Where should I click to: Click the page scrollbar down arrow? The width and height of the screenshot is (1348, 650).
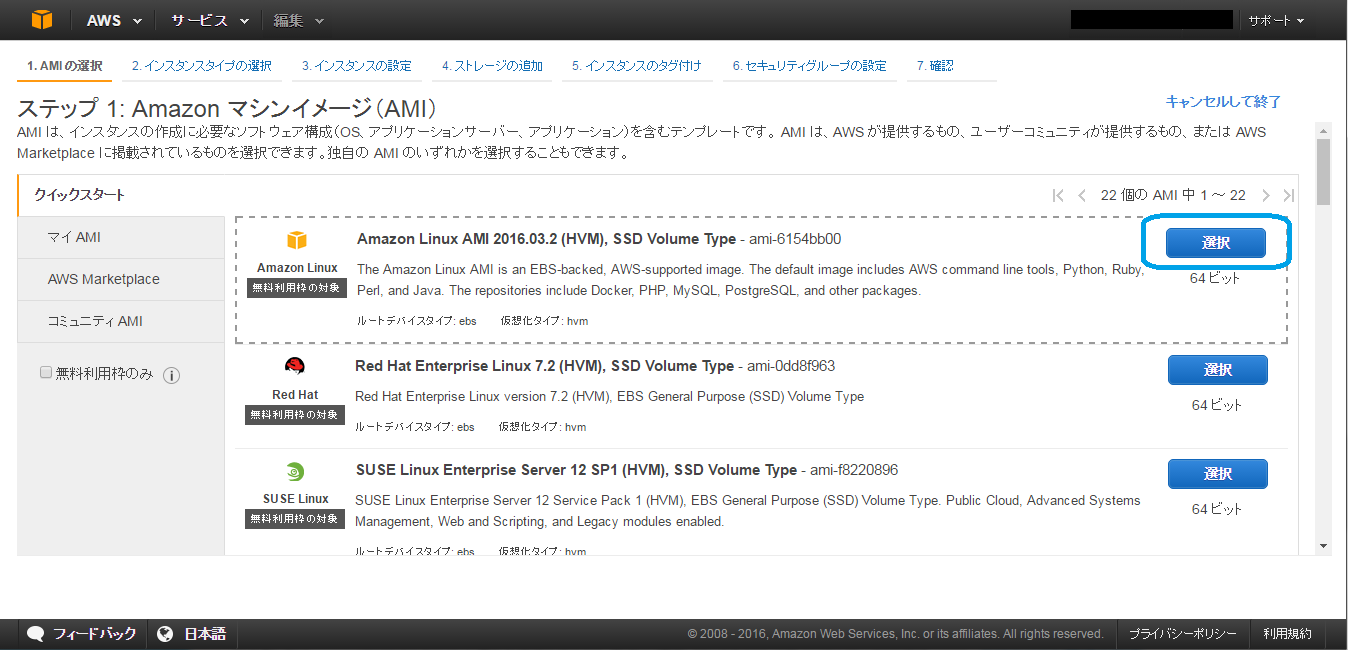1323,546
